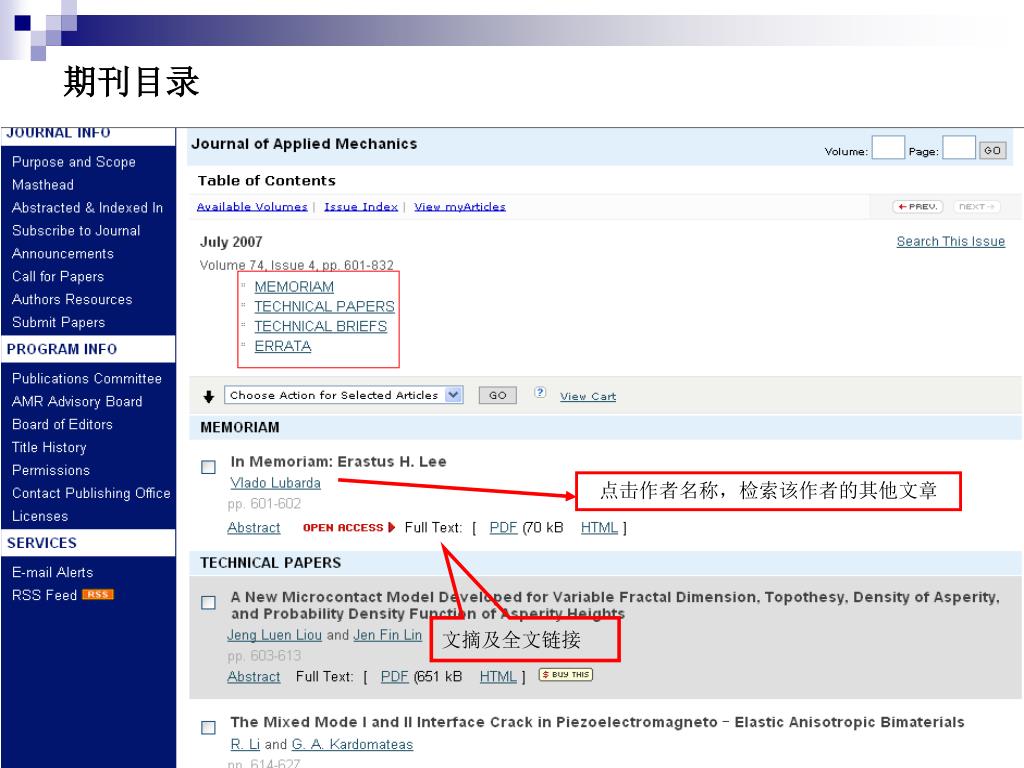
Task: Click author Vlado Lubarda link
Action: point(275,483)
